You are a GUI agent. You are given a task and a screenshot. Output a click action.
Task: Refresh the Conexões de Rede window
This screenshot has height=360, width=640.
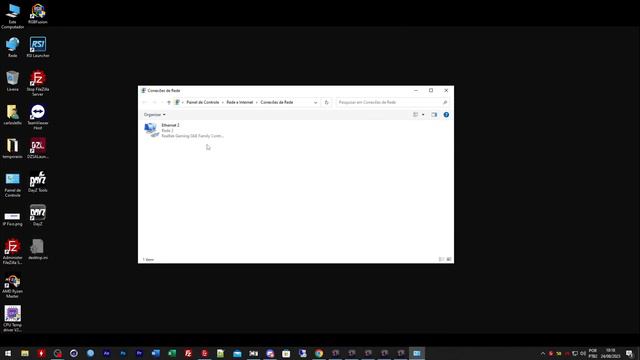click(327, 102)
